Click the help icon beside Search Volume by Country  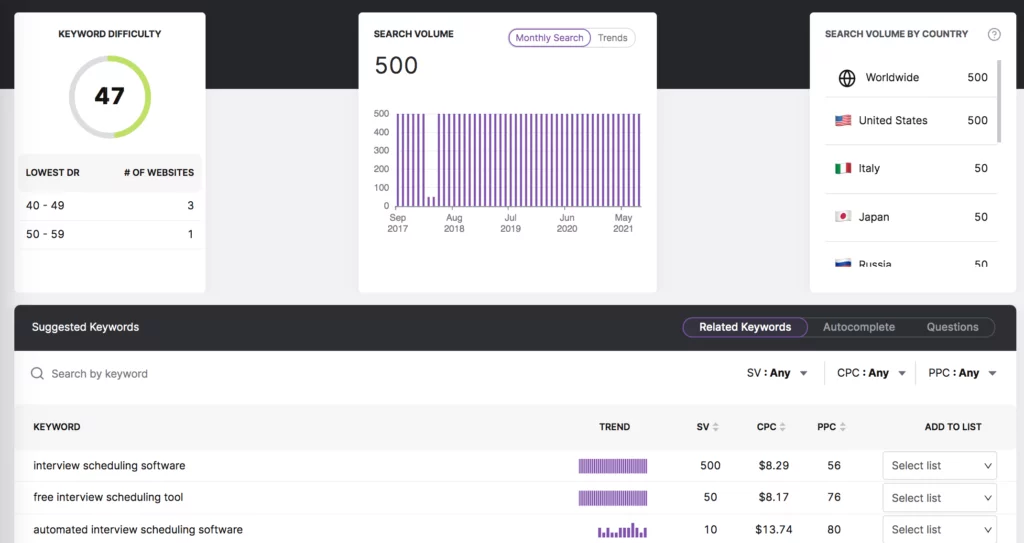coord(993,34)
